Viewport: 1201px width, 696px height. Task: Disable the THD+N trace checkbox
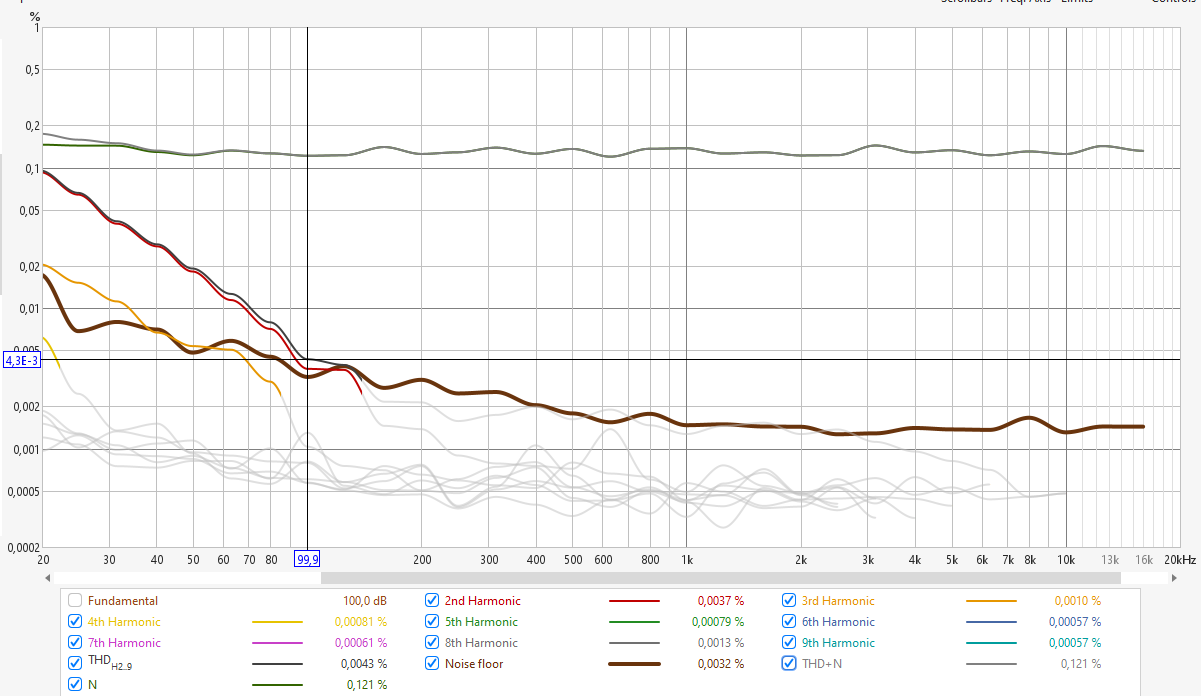tap(789, 663)
